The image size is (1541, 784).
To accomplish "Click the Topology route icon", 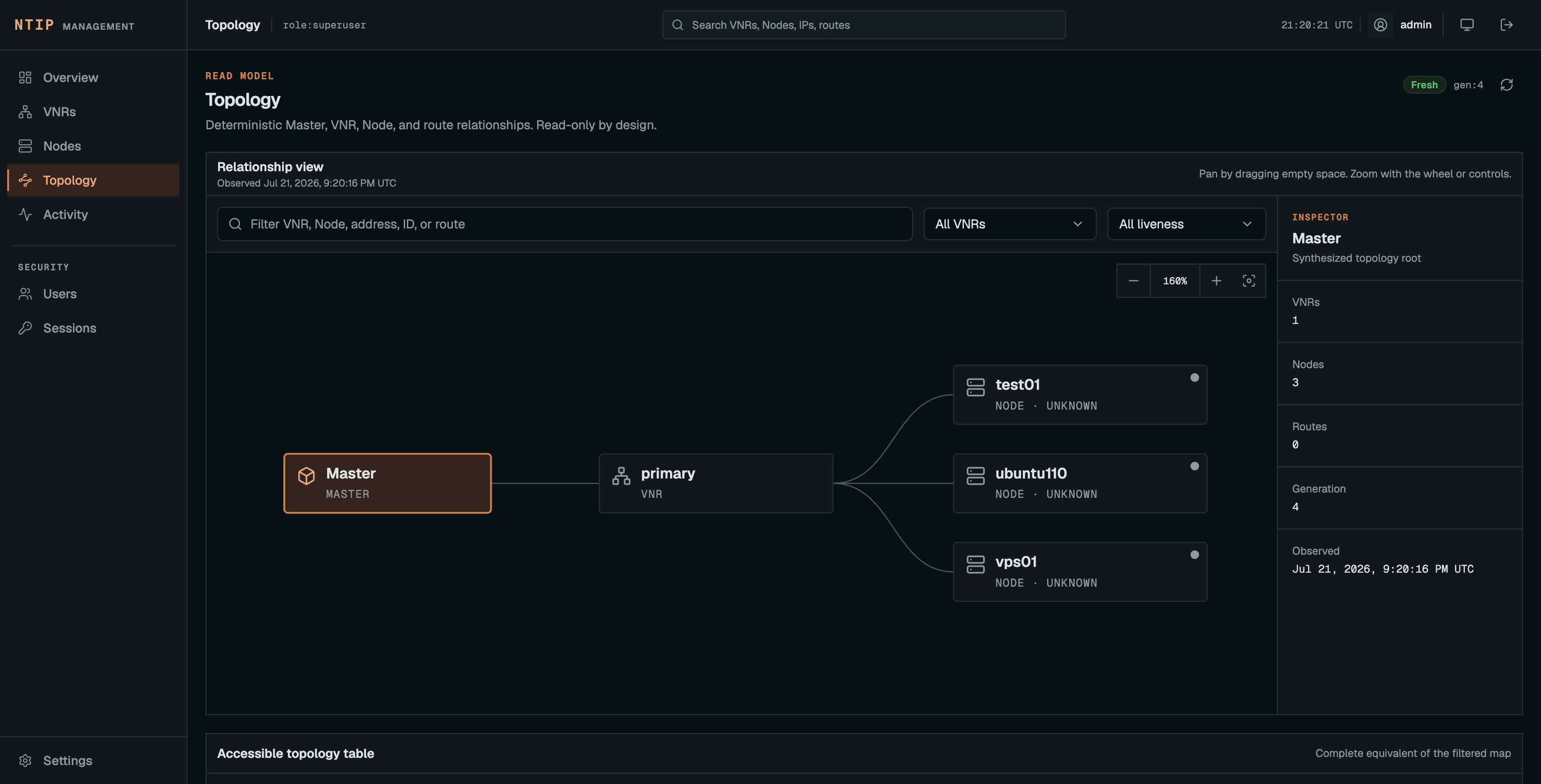I will point(25,180).
